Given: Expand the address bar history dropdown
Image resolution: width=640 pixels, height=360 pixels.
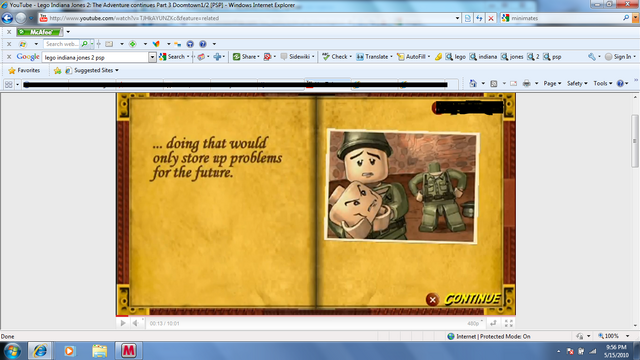Looking at the screenshot, I should point(457,18).
